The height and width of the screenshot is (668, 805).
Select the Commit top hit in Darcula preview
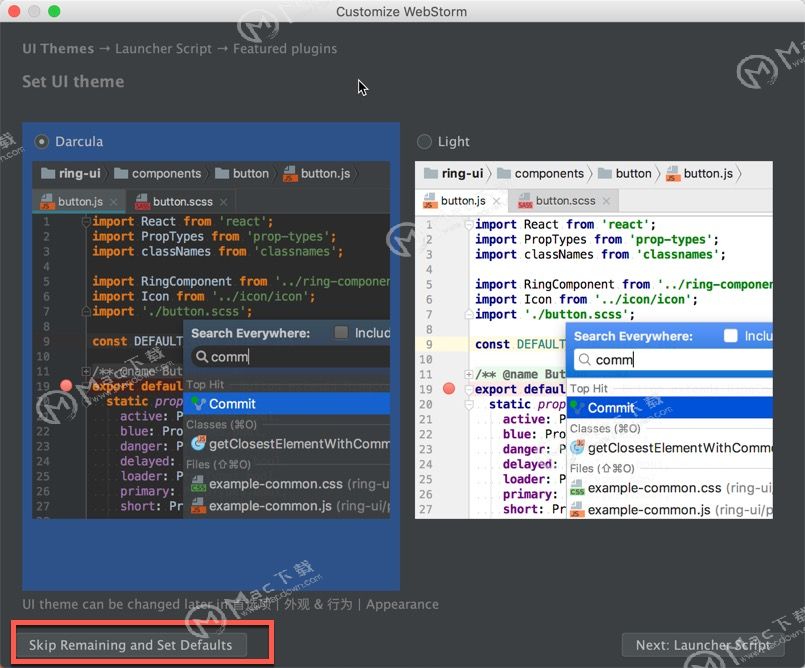(x=287, y=404)
